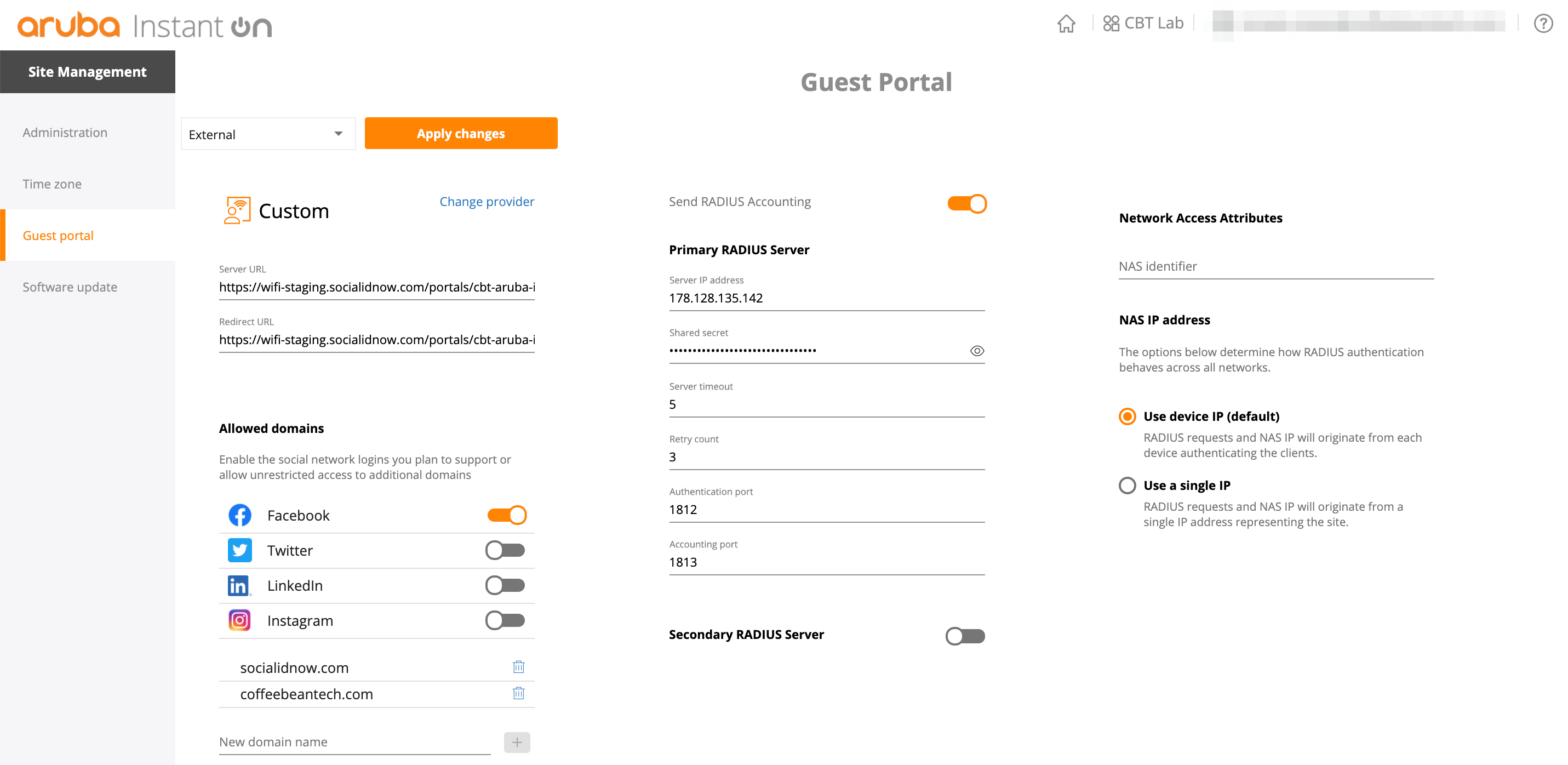1568x765 pixels.
Task: Click the home icon in header
Action: (x=1066, y=24)
